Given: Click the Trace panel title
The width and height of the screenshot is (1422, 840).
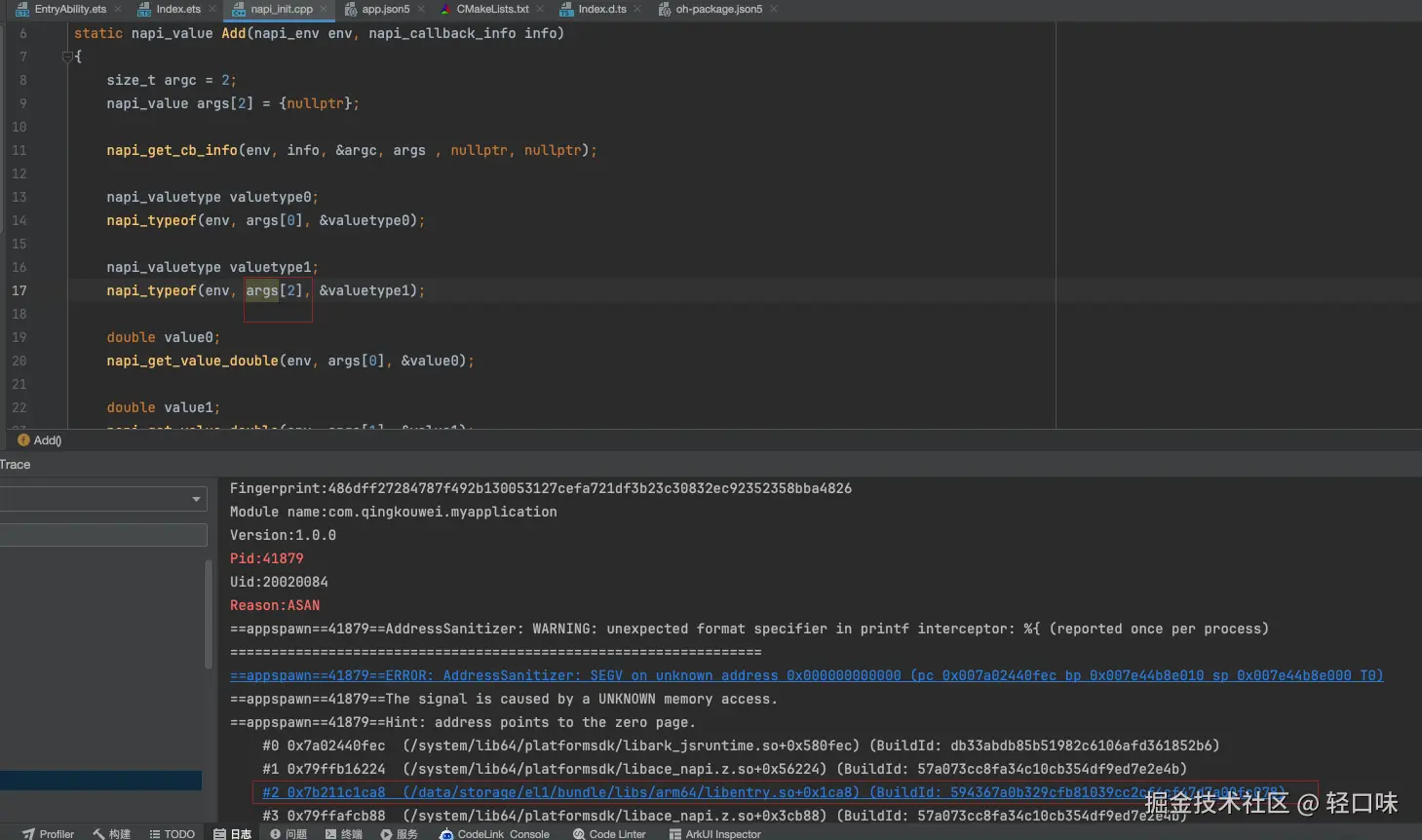Looking at the screenshot, I should point(16,465).
